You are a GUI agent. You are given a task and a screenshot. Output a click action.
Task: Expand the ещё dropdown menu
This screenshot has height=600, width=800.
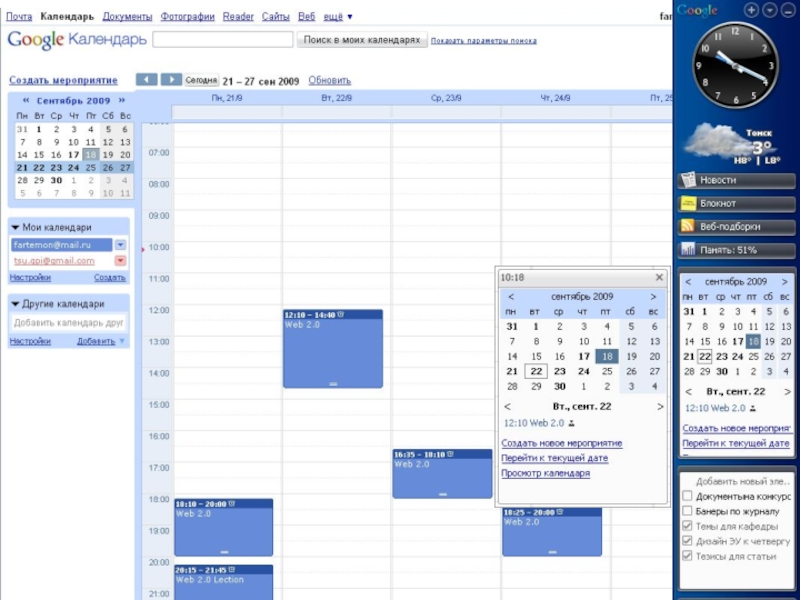[338, 16]
